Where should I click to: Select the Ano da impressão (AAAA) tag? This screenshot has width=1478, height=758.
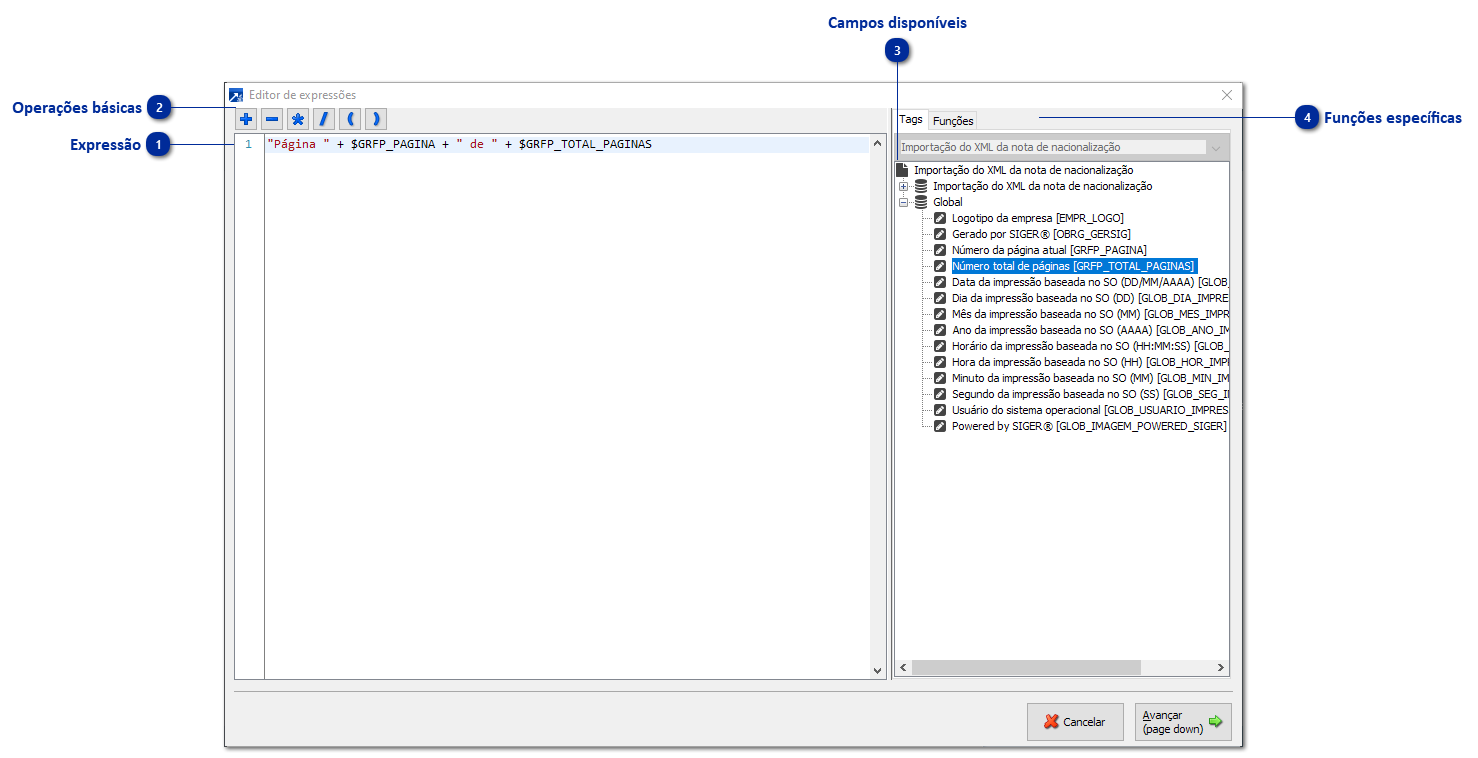point(1089,330)
